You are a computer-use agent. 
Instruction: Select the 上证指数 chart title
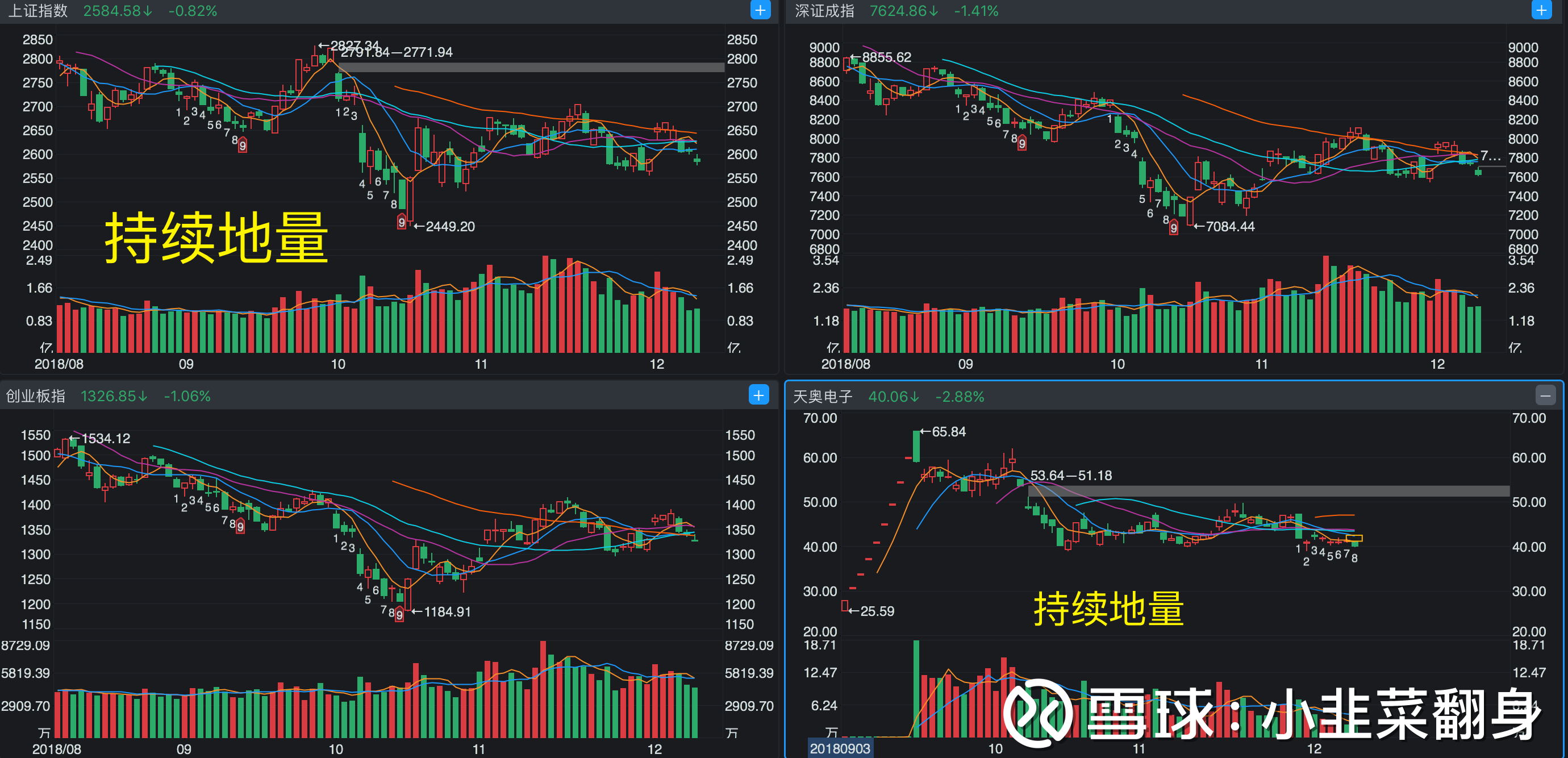[37, 11]
